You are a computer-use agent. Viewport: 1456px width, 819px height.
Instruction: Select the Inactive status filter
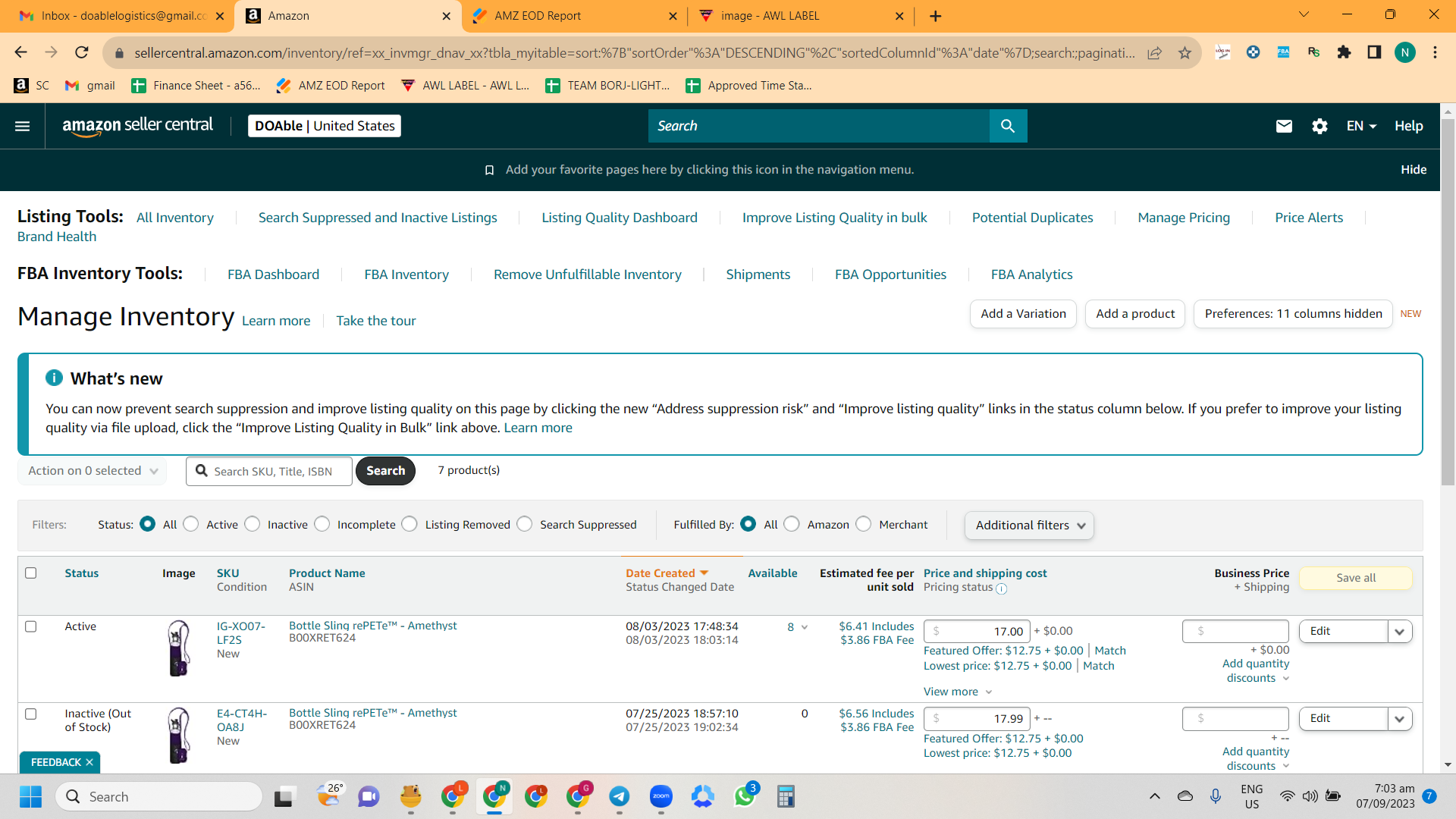[x=253, y=524]
